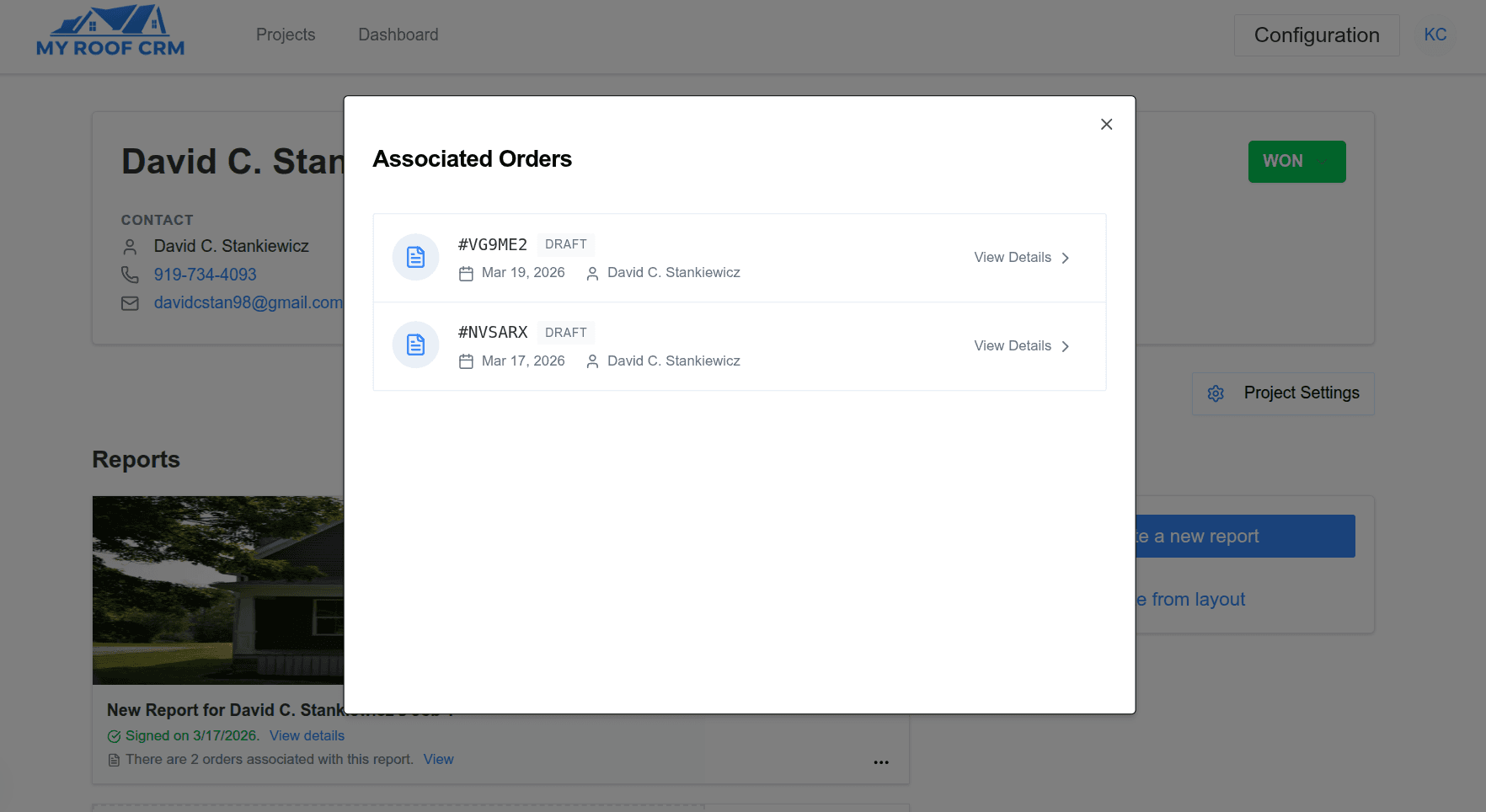Click the orders document icon below the report title
Viewport: 1486px width, 812px height.
(x=114, y=759)
